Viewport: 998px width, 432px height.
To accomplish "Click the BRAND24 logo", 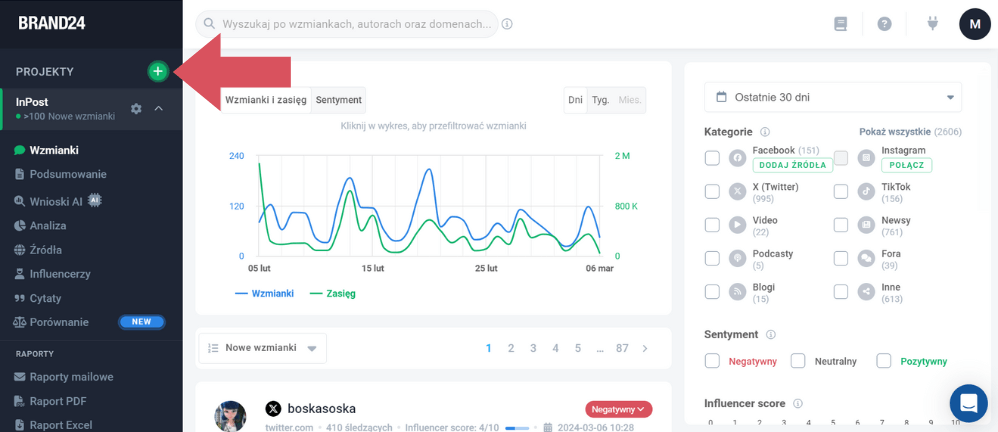I will click(52, 24).
